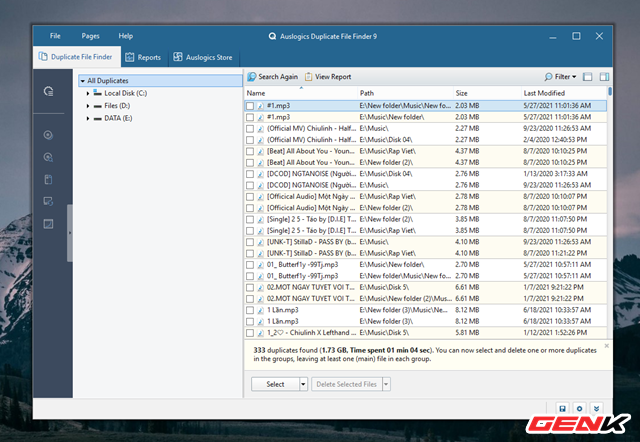
Task: Check Chiulinh Official MV file in E:\Music\
Action: pos(250,129)
